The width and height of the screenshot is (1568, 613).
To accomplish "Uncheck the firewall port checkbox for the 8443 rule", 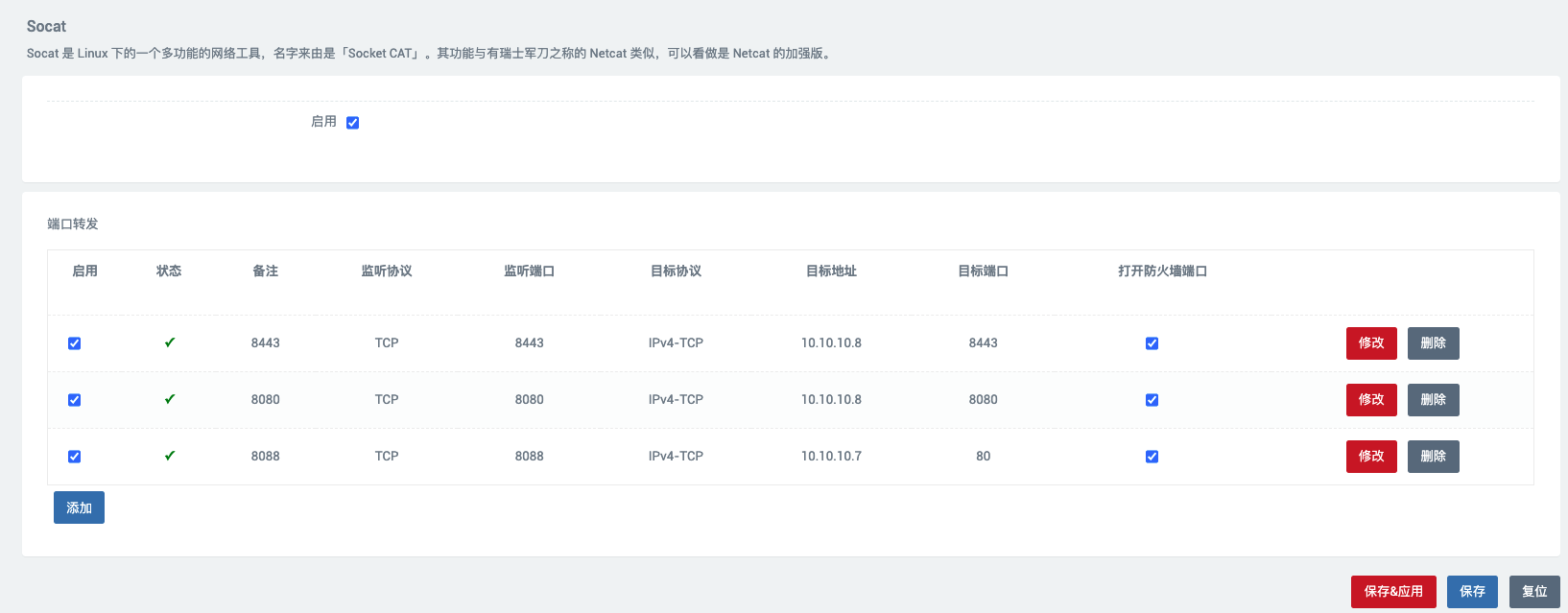I will (x=1152, y=343).
